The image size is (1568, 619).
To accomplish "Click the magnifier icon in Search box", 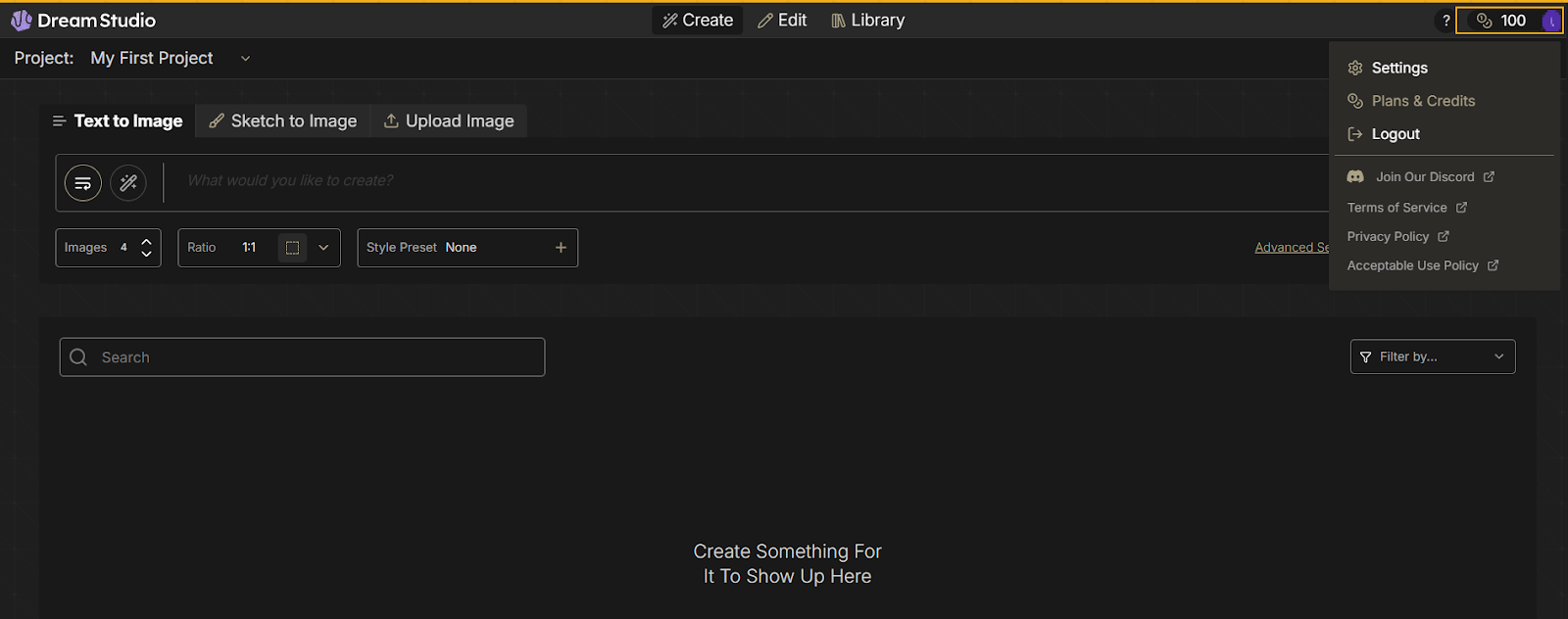I will tap(79, 357).
